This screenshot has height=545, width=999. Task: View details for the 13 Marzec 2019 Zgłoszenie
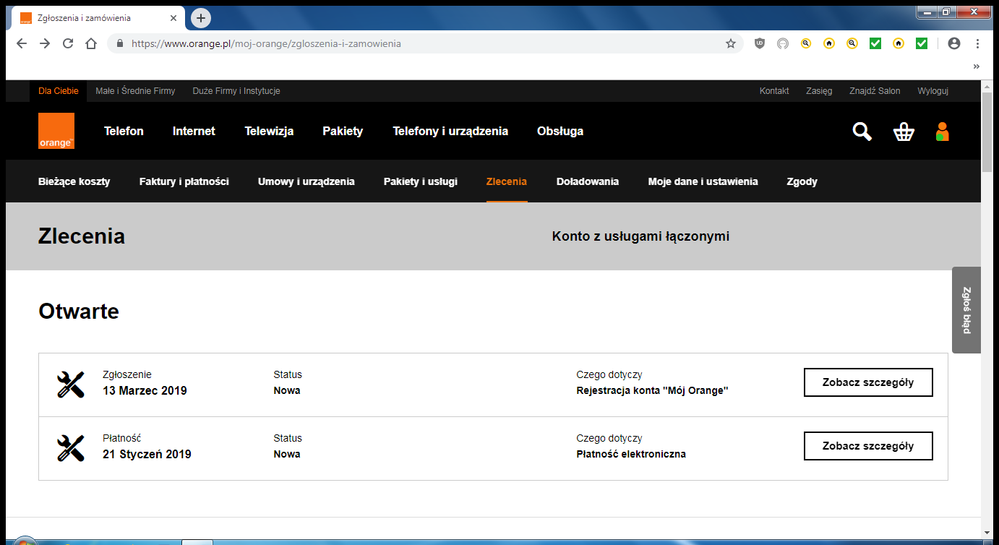[x=867, y=382]
